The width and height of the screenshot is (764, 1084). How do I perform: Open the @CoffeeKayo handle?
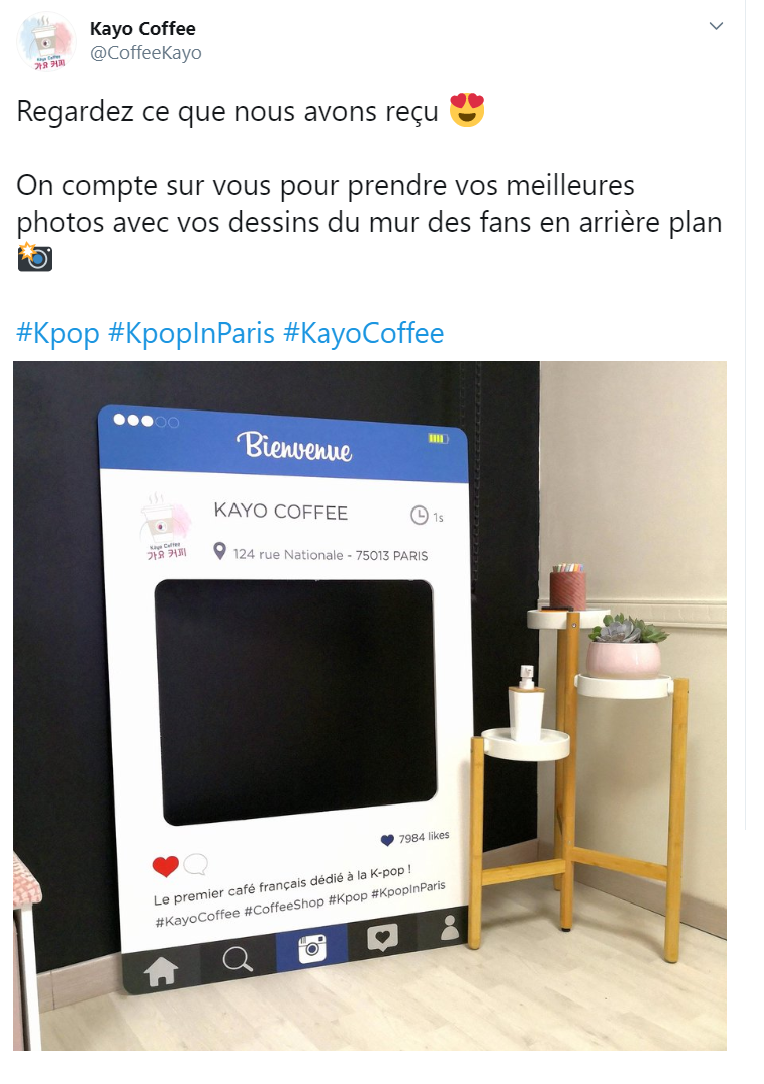146,53
